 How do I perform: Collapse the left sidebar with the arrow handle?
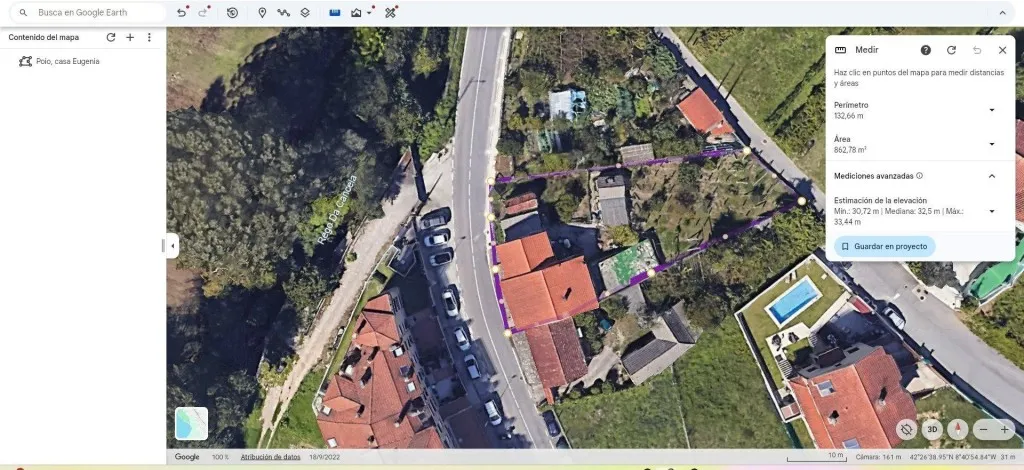172,245
